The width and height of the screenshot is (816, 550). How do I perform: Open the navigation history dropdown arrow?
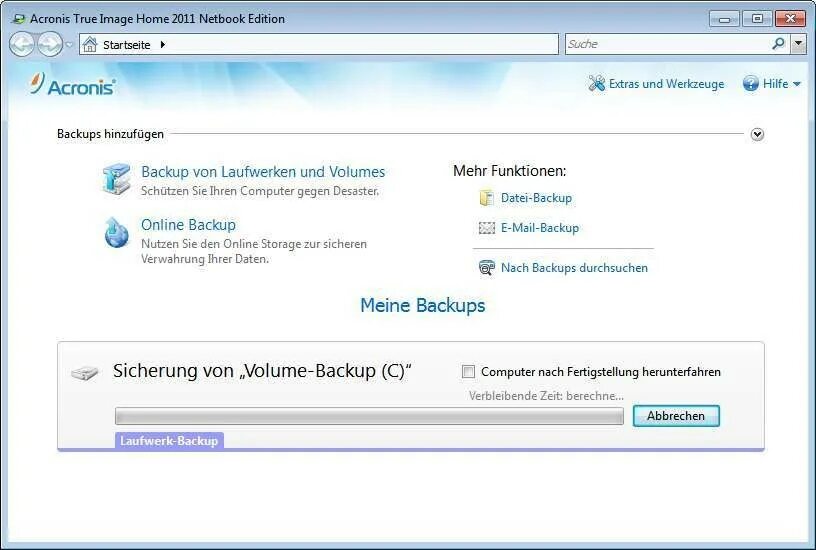pos(69,45)
